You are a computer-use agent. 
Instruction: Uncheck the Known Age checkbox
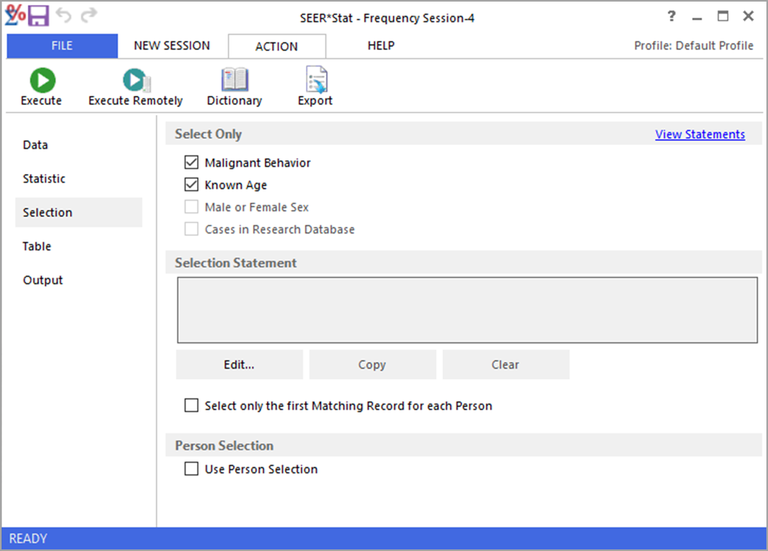pyautogui.click(x=192, y=185)
